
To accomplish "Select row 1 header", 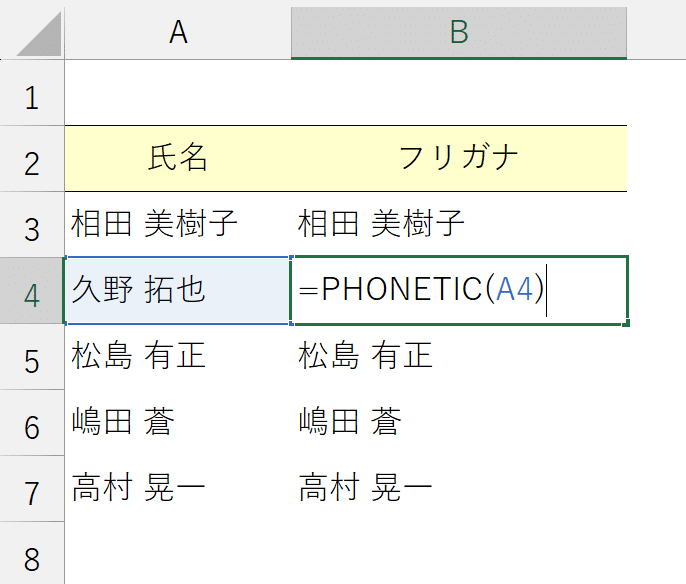I will click(x=32, y=93).
